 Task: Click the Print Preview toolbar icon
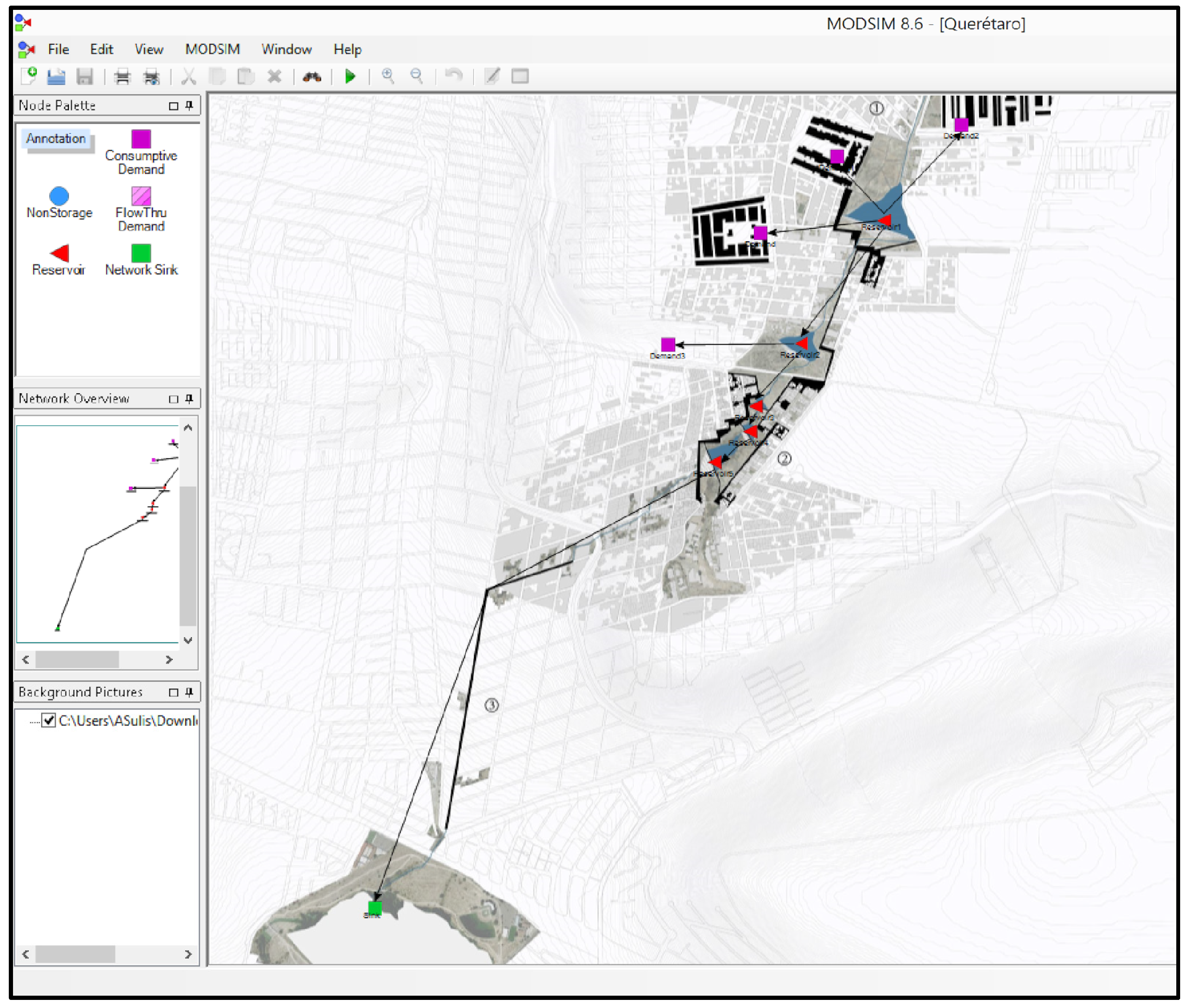coord(151,76)
